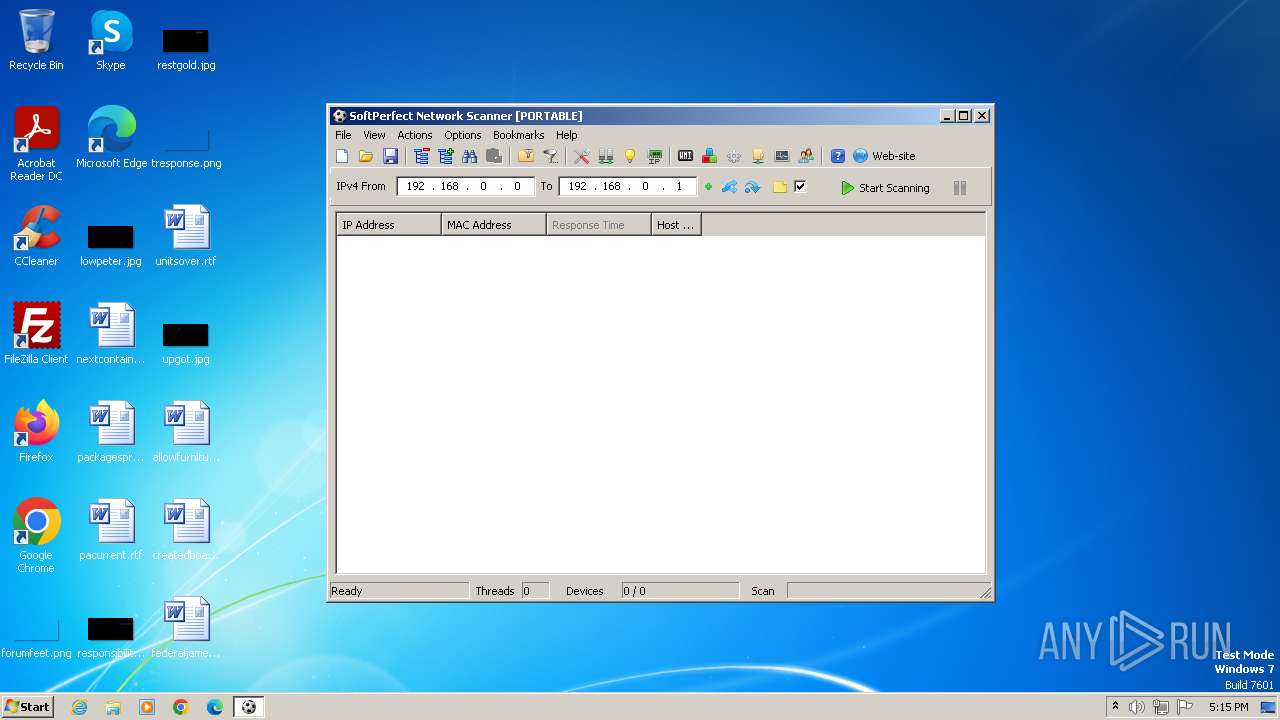The height and width of the screenshot is (720, 1280).
Task: Open the Options menu
Action: 463,135
